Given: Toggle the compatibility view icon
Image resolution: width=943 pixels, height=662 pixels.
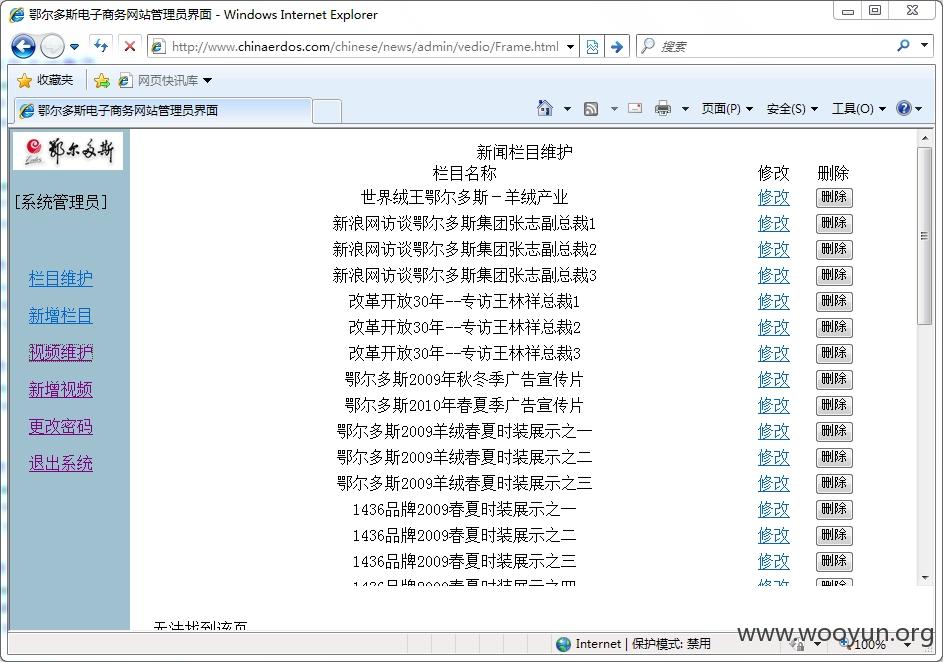Looking at the screenshot, I should 592,46.
